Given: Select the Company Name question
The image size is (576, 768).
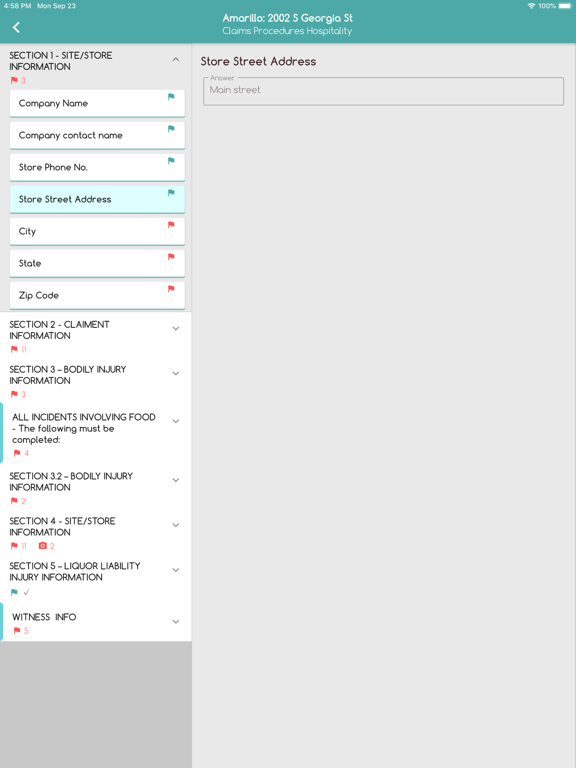Looking at the screenshot, I should click(97, 103).
